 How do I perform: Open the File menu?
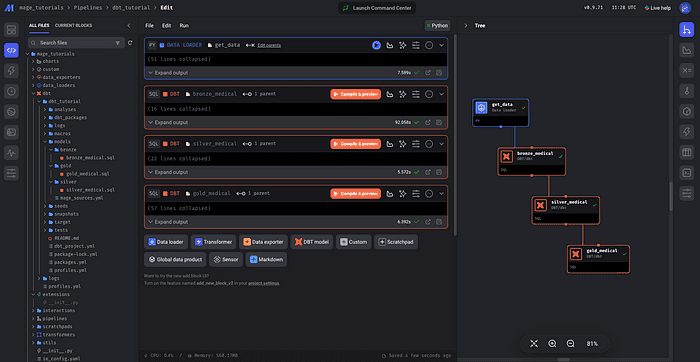(150, 26)
